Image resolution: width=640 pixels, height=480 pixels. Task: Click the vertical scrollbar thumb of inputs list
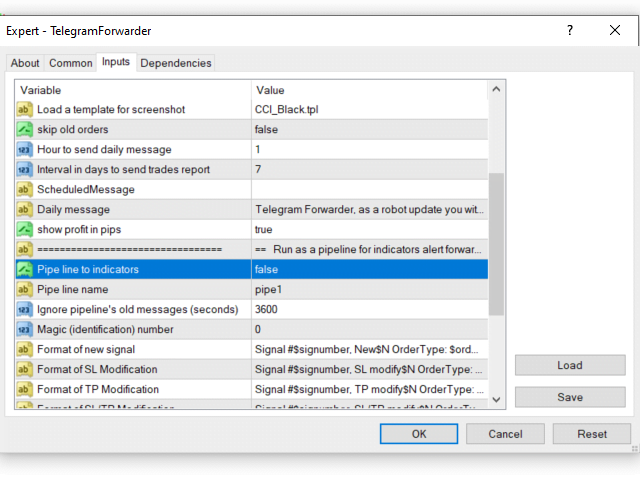(496, 244)
